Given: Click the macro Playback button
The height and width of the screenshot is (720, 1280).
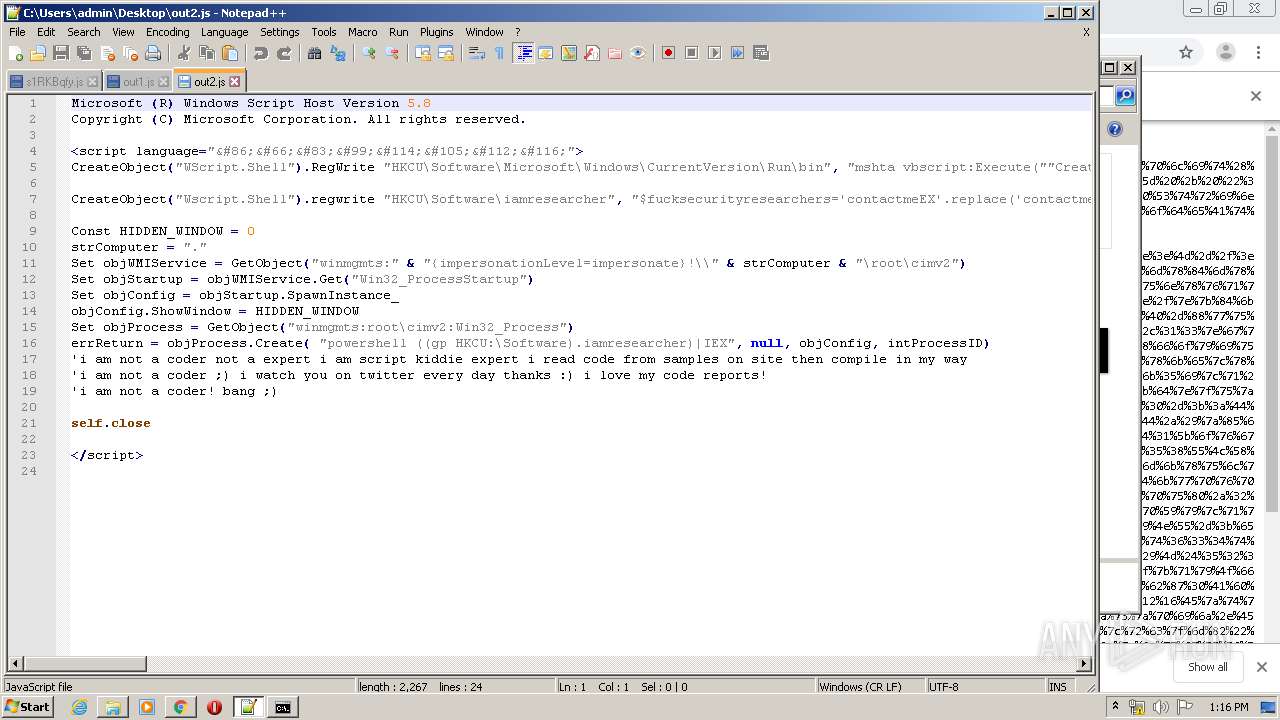Looking at the screenshot, I should tap(714, 53).
